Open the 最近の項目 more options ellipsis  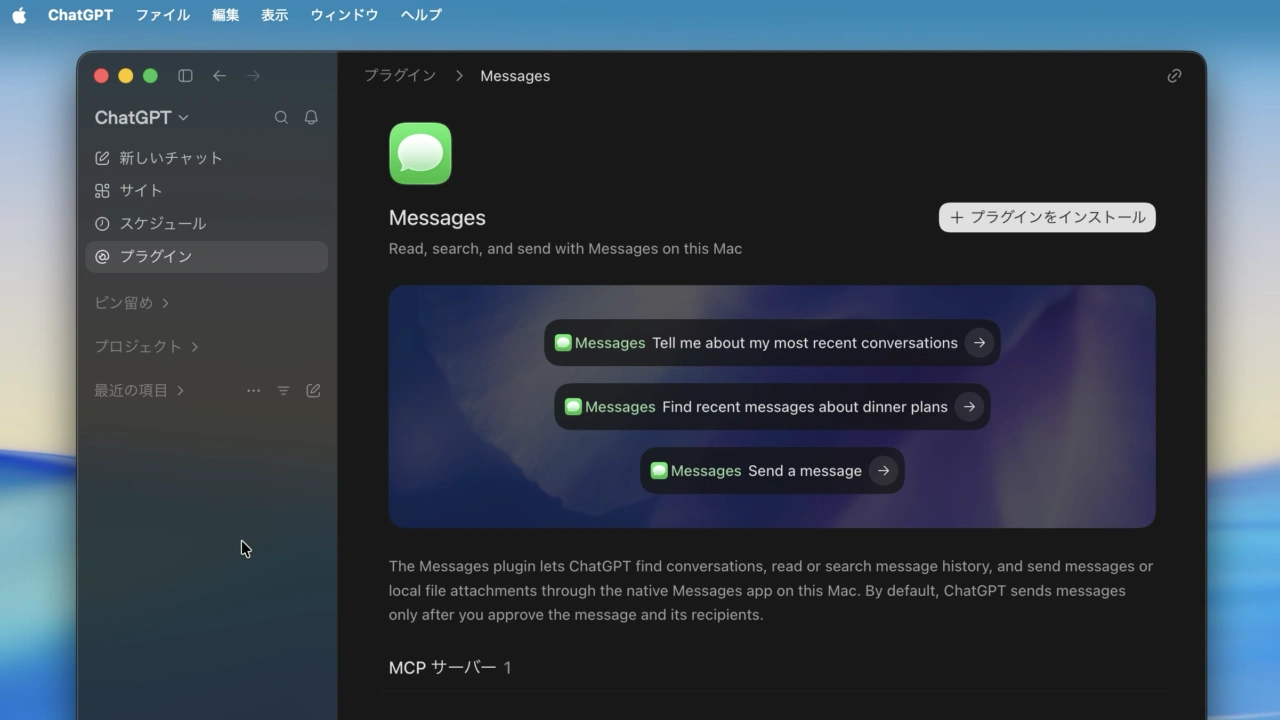(x=253, y=391)
